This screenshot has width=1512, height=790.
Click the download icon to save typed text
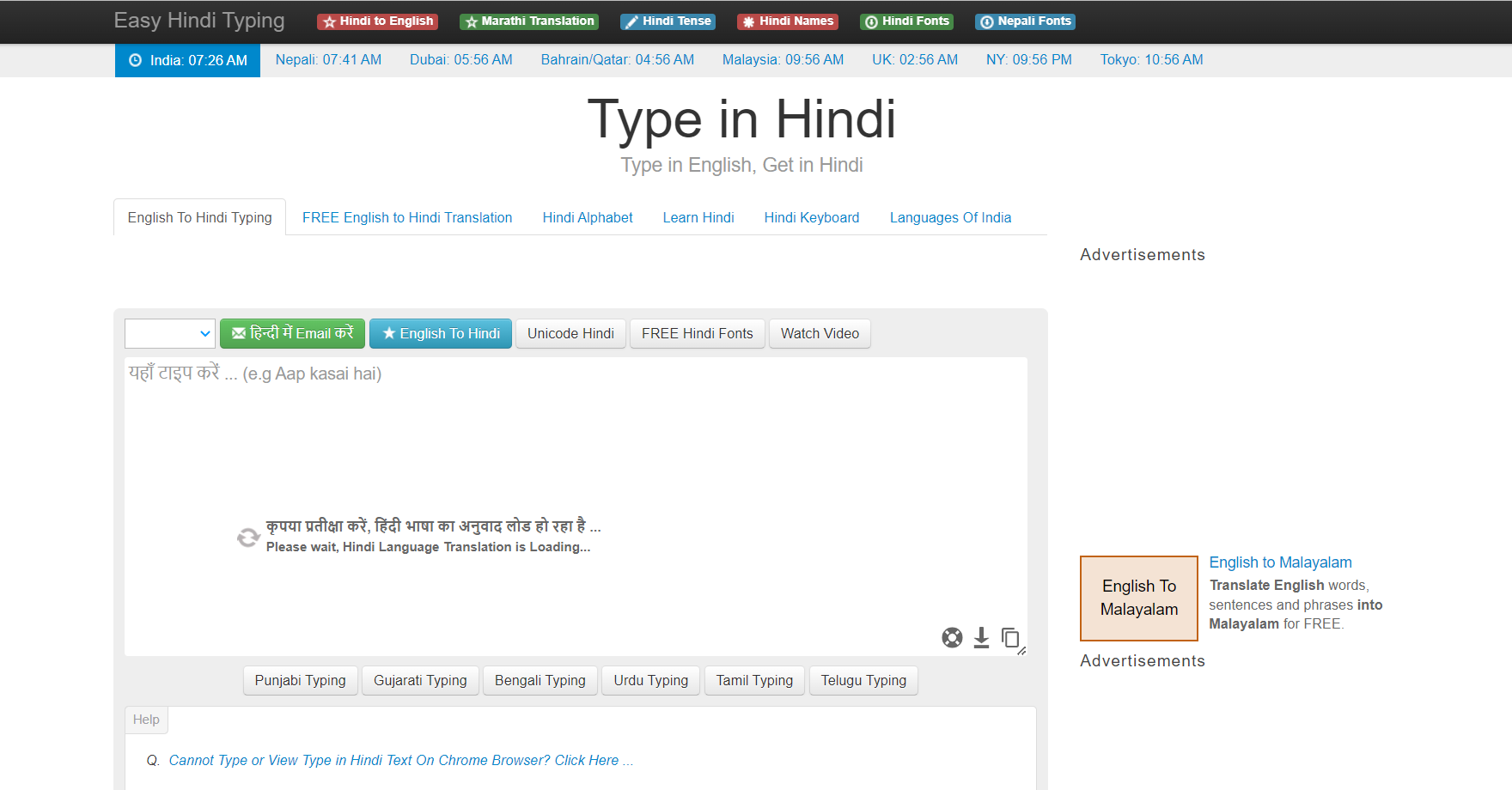click(981, 638)
